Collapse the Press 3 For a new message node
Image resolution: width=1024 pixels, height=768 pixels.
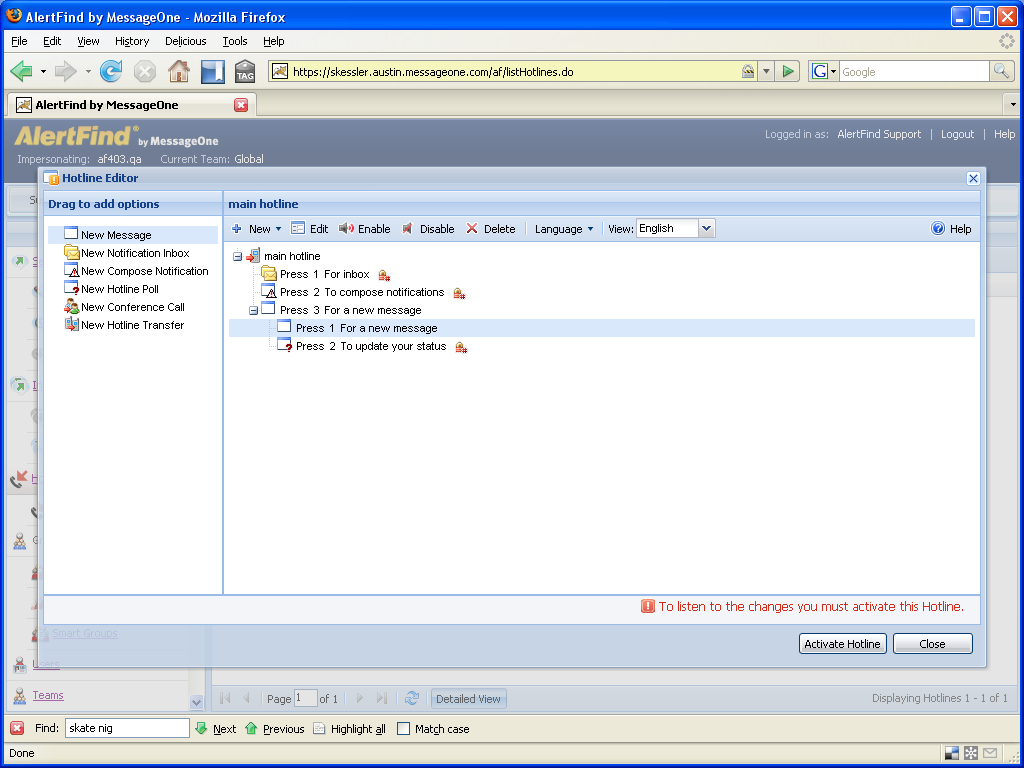253,311
